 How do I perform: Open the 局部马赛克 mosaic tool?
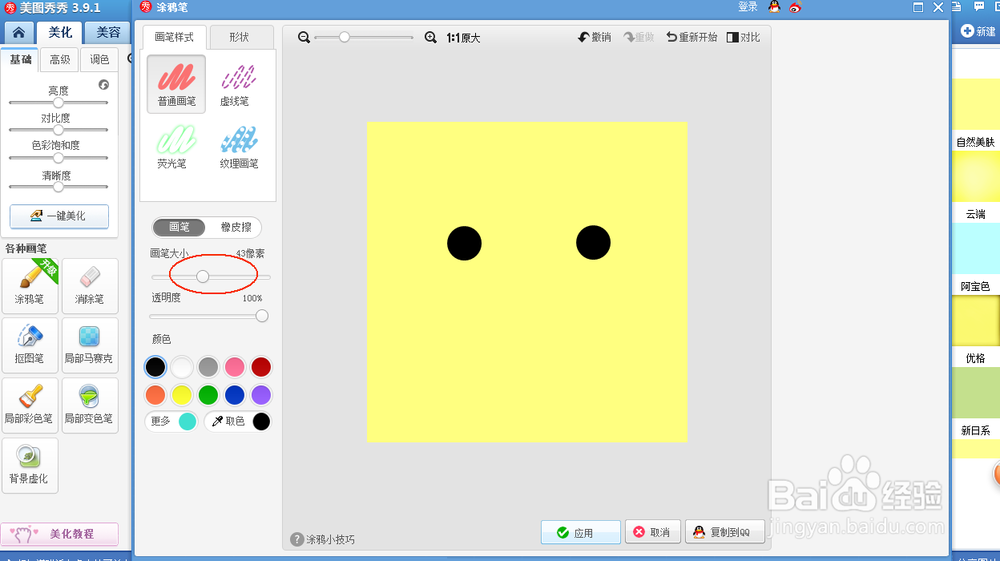point(90,345)
